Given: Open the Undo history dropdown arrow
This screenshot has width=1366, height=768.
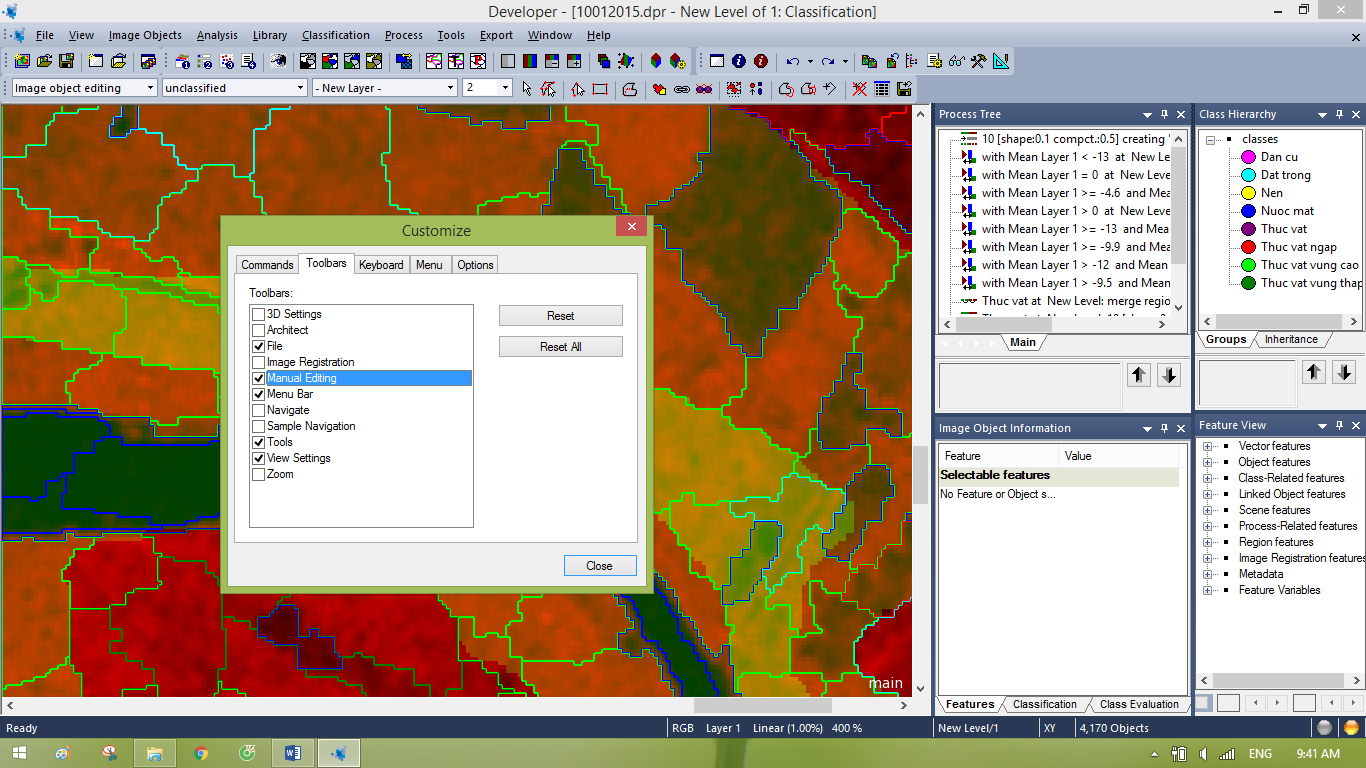Looking at the screenshot, I should (x=810, y=61).
